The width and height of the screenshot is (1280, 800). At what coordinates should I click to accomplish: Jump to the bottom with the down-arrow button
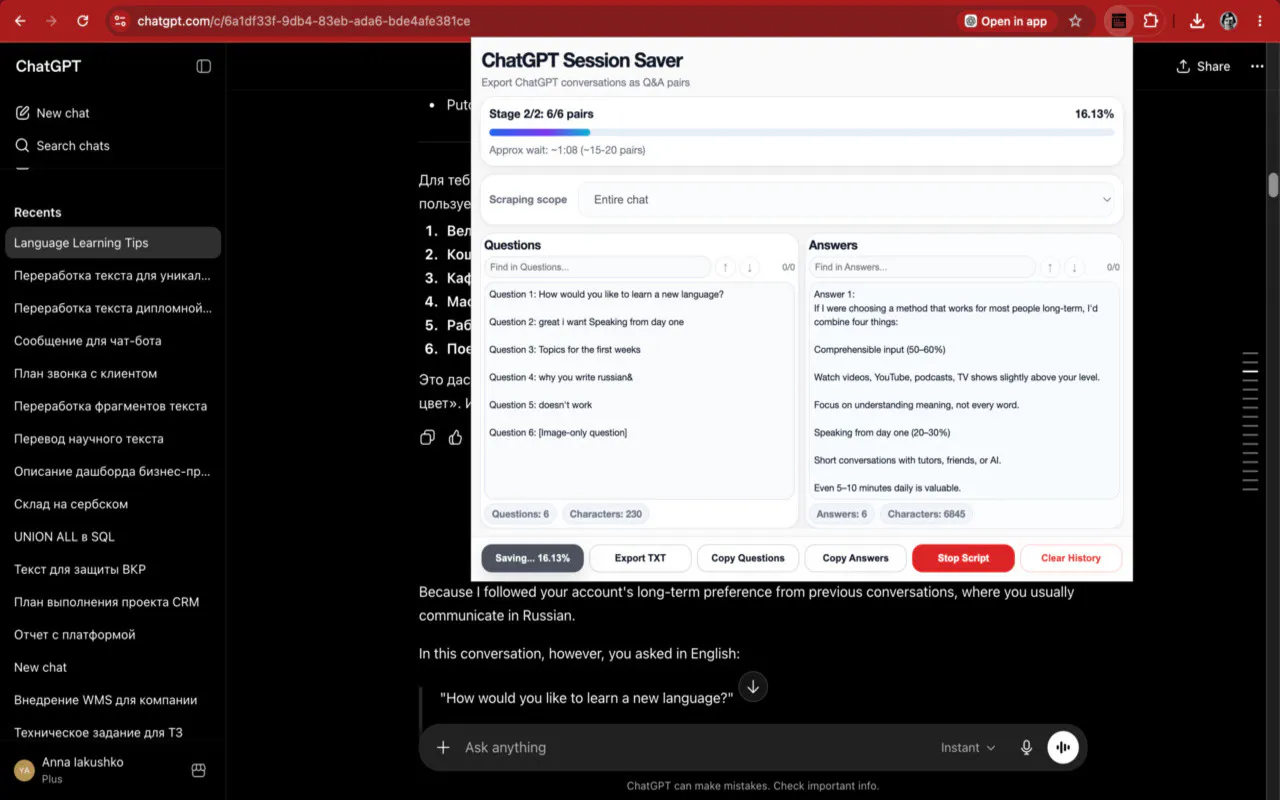(753, 686)
